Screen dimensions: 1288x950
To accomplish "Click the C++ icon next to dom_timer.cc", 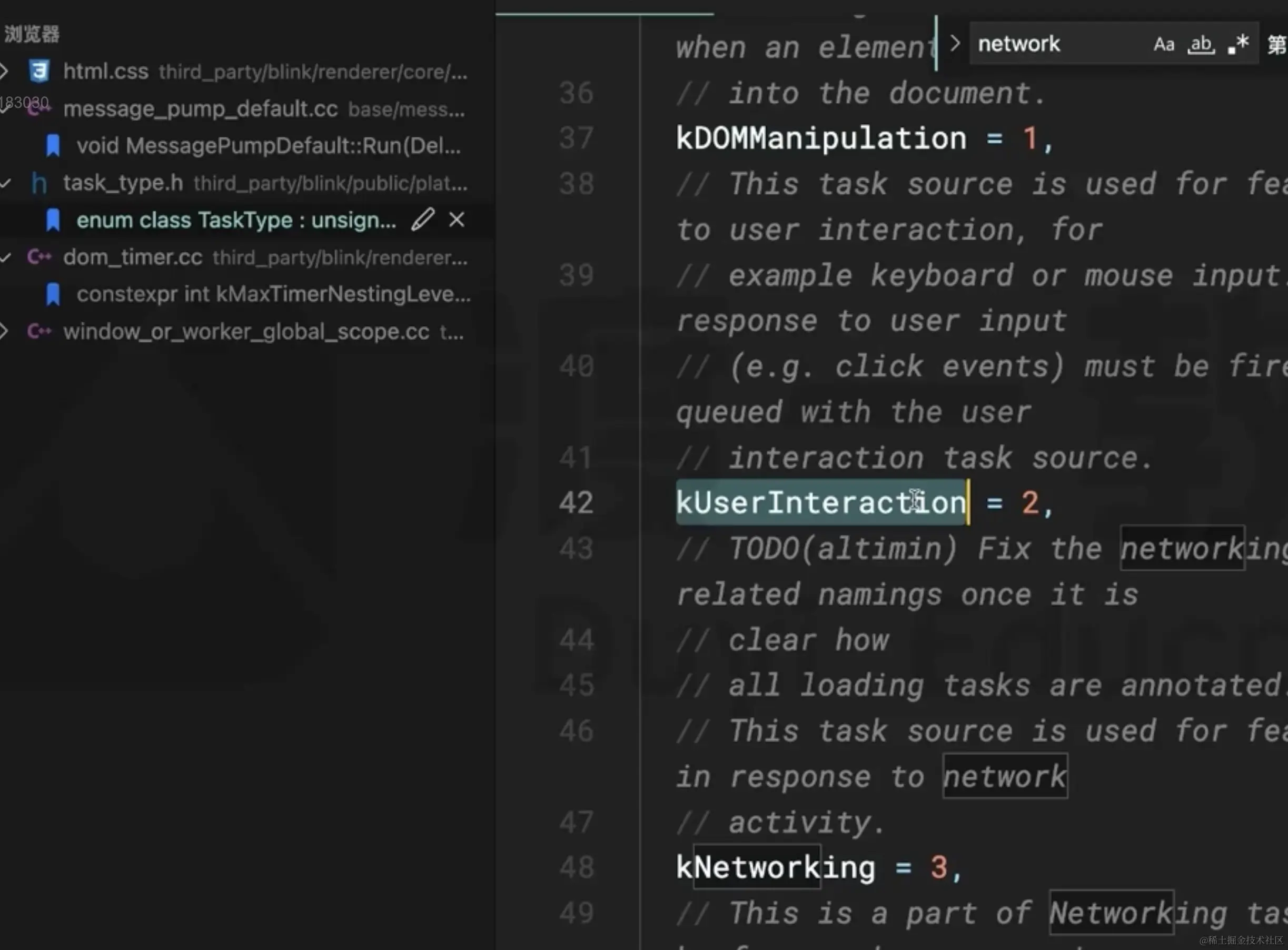I will [x=39, y=257].
